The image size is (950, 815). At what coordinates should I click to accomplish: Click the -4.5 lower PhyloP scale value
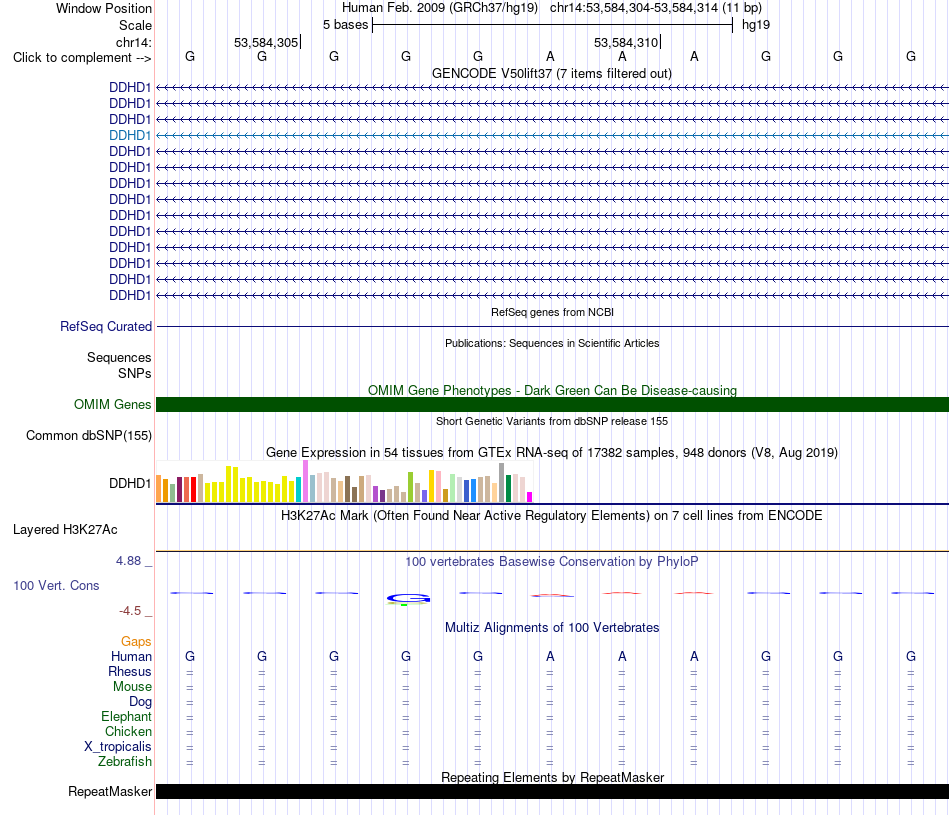coord(130,611)
